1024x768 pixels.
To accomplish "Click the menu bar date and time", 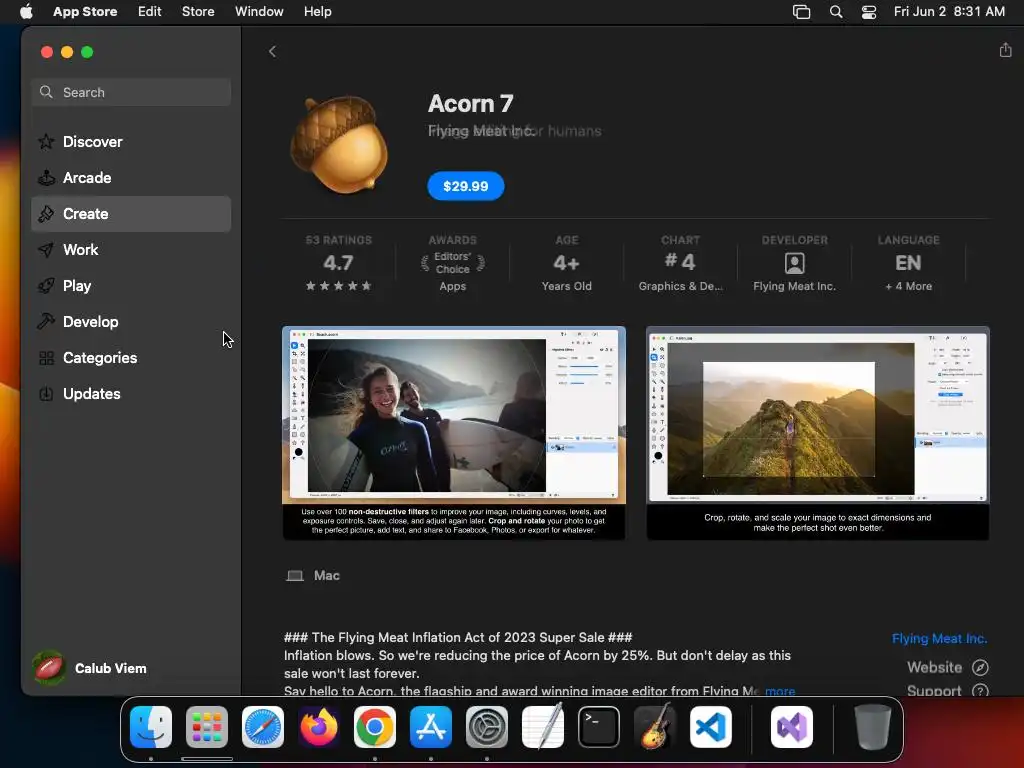I will [x=949, y=12].
